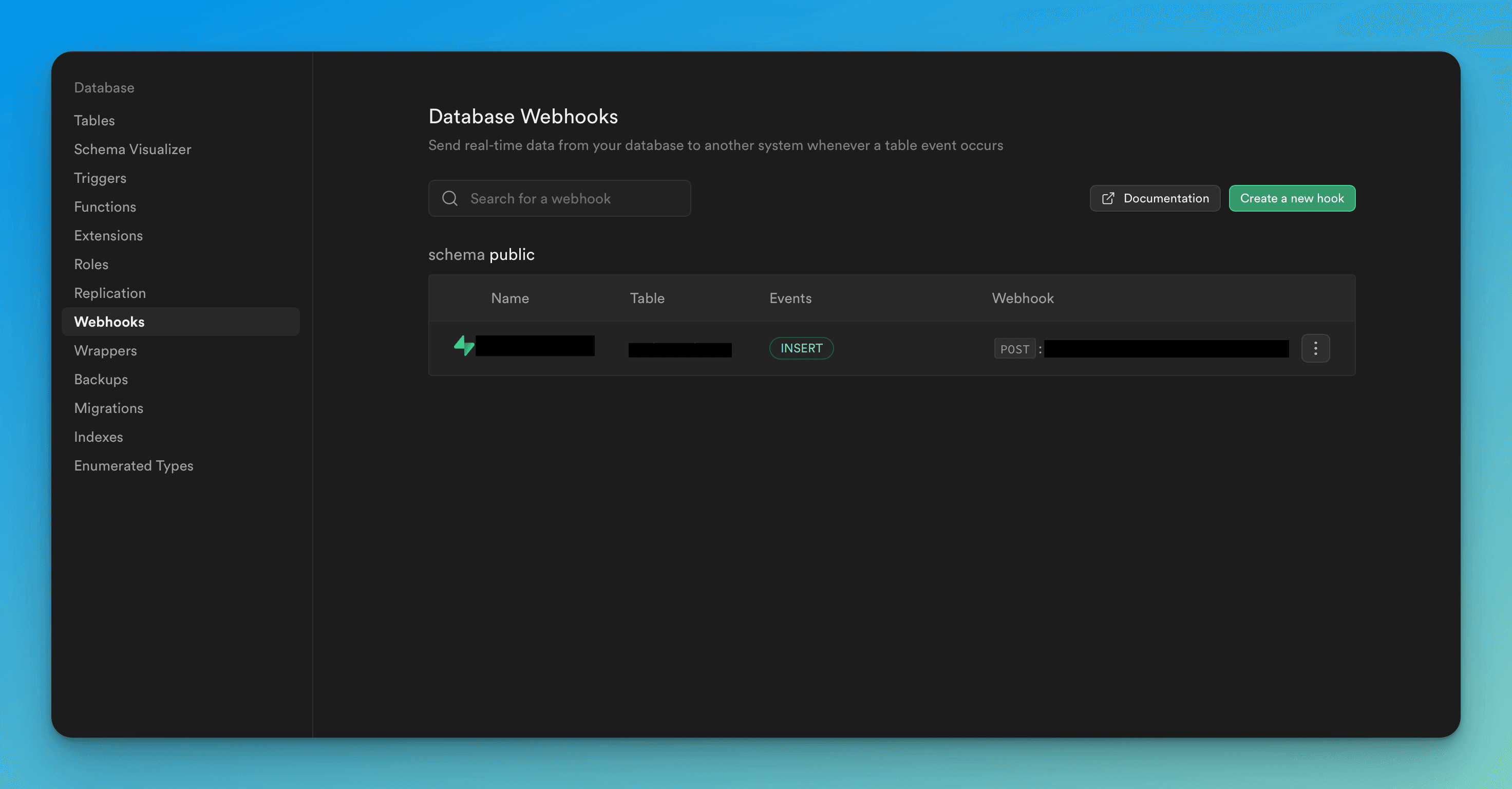
Task: Open the Tables section
Action: coord(94,120)
